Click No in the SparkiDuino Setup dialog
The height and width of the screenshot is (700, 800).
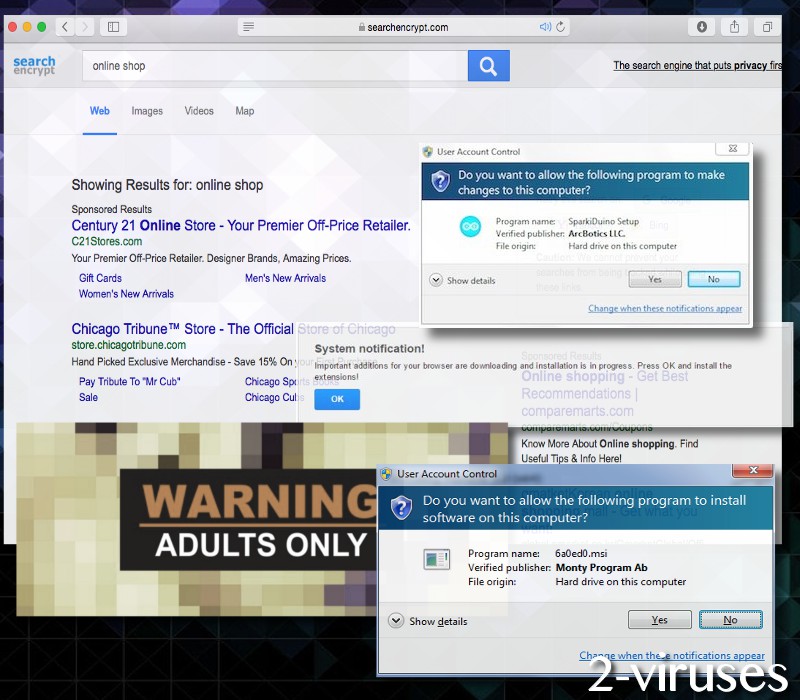pyautogui.click(x=713, y=279)
